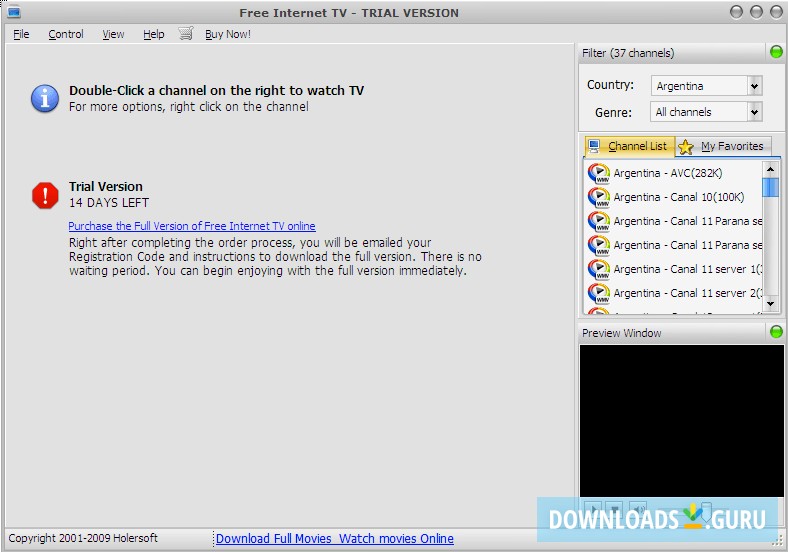Screen dimensions: 788x552
Task: Open the Purchase the Full Version link
Action: 192,226
